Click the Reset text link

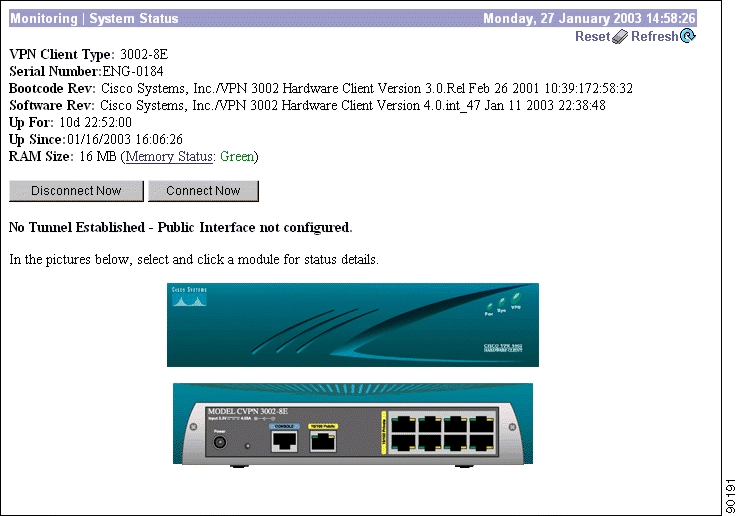(x=591, y=37)
